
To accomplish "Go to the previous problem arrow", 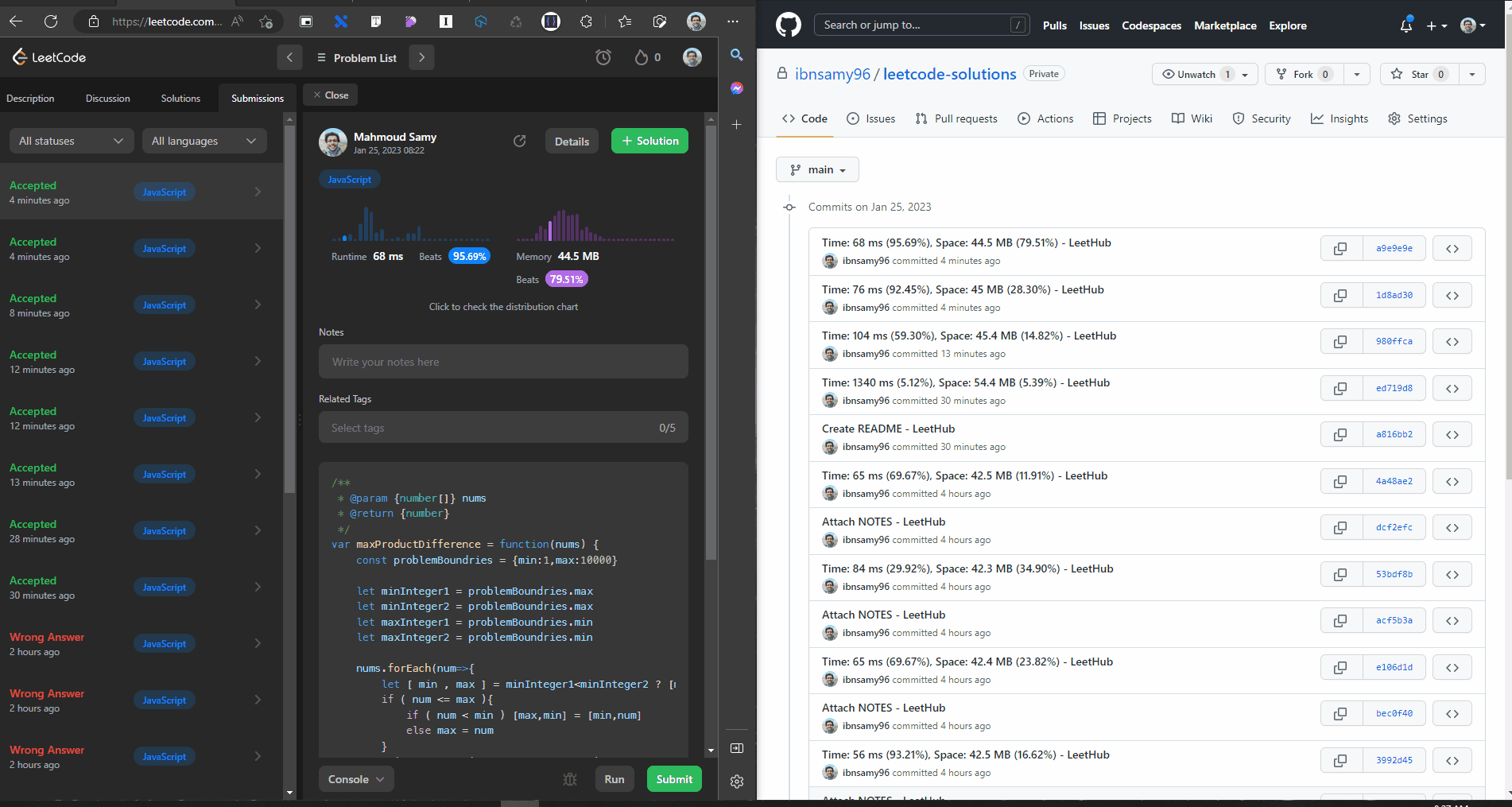I will click(289, 57).
